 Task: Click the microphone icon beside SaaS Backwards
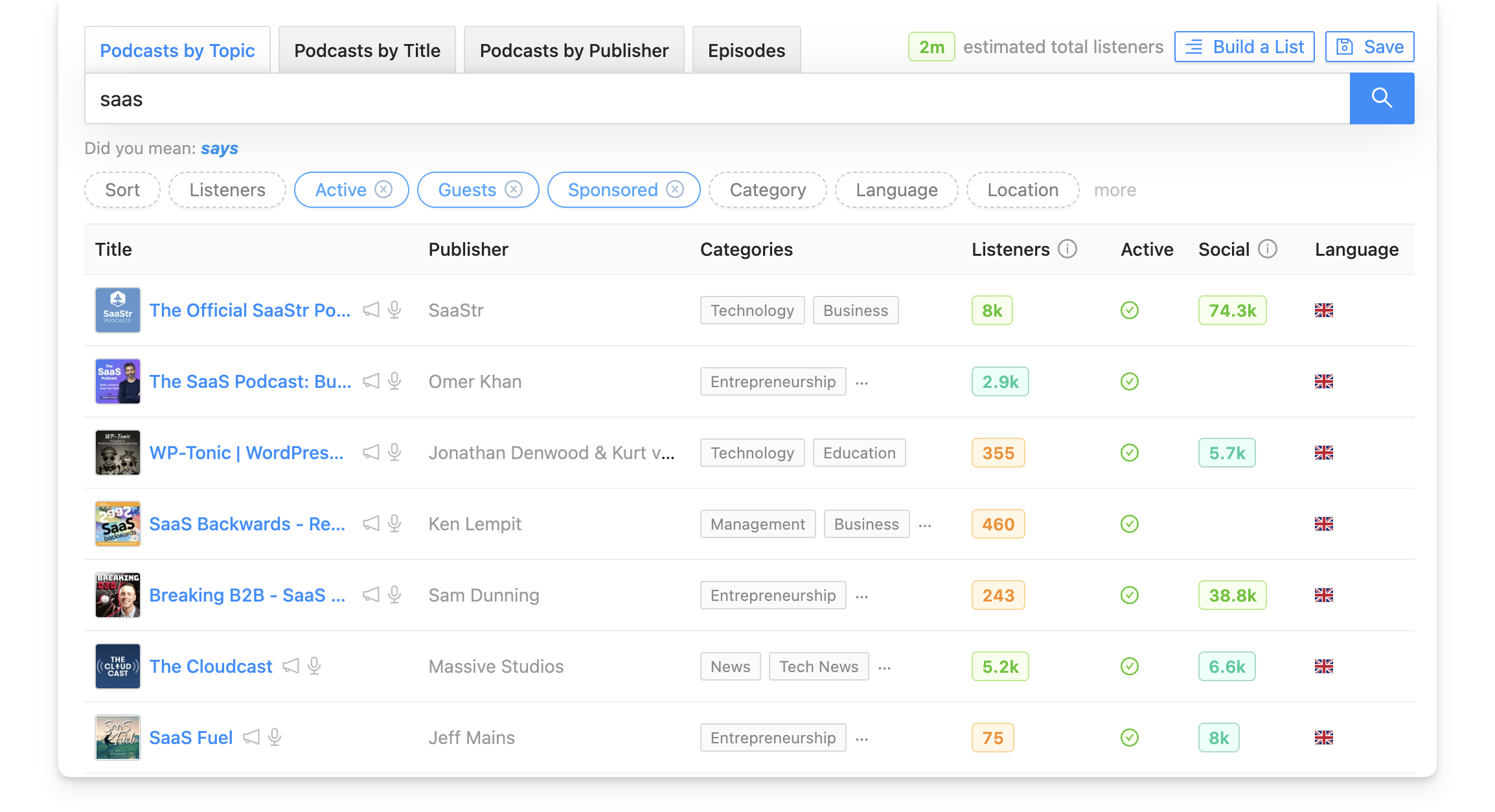pyautogui.click(x=394, y=523)
